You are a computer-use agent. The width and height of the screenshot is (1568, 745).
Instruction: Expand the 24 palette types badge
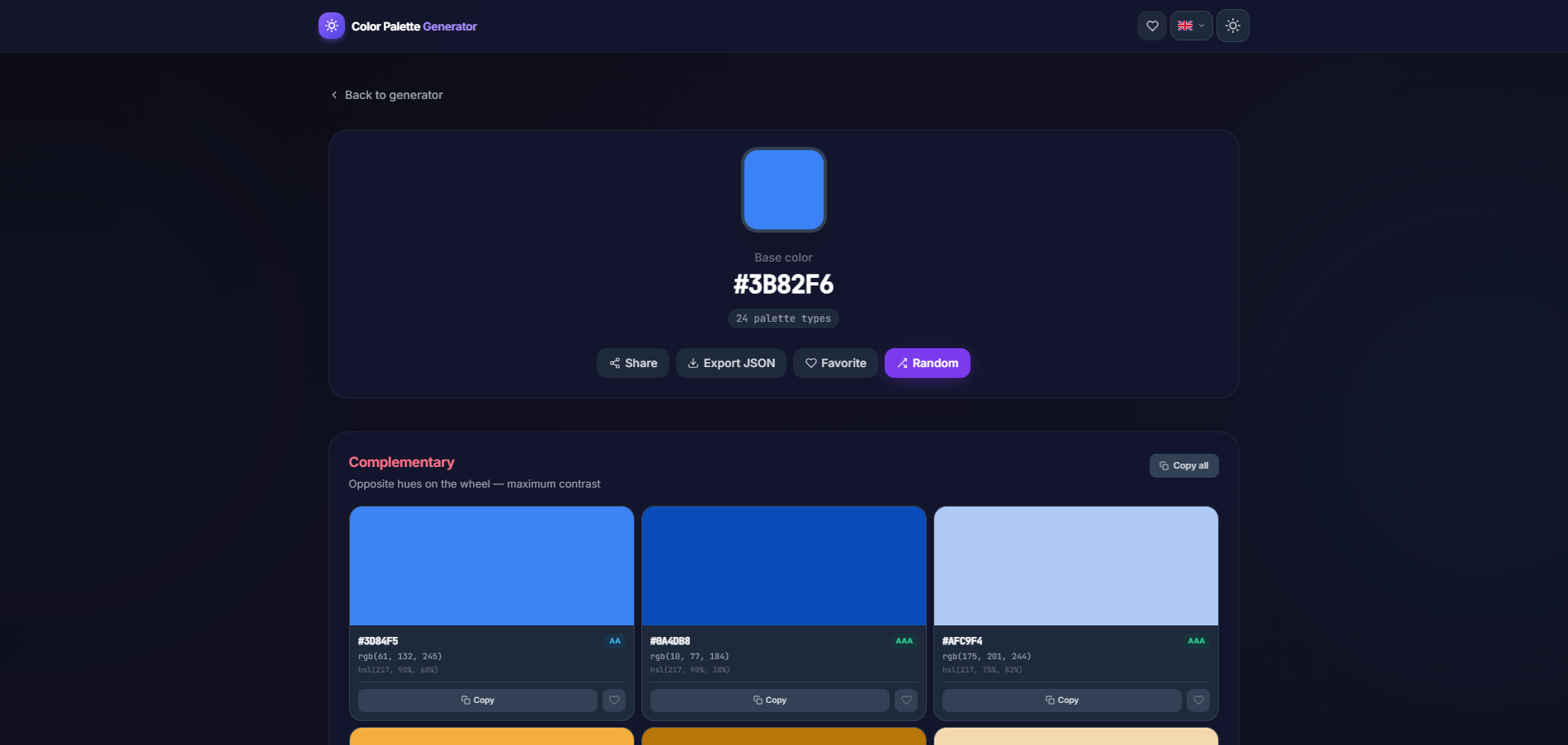(782, 318)
